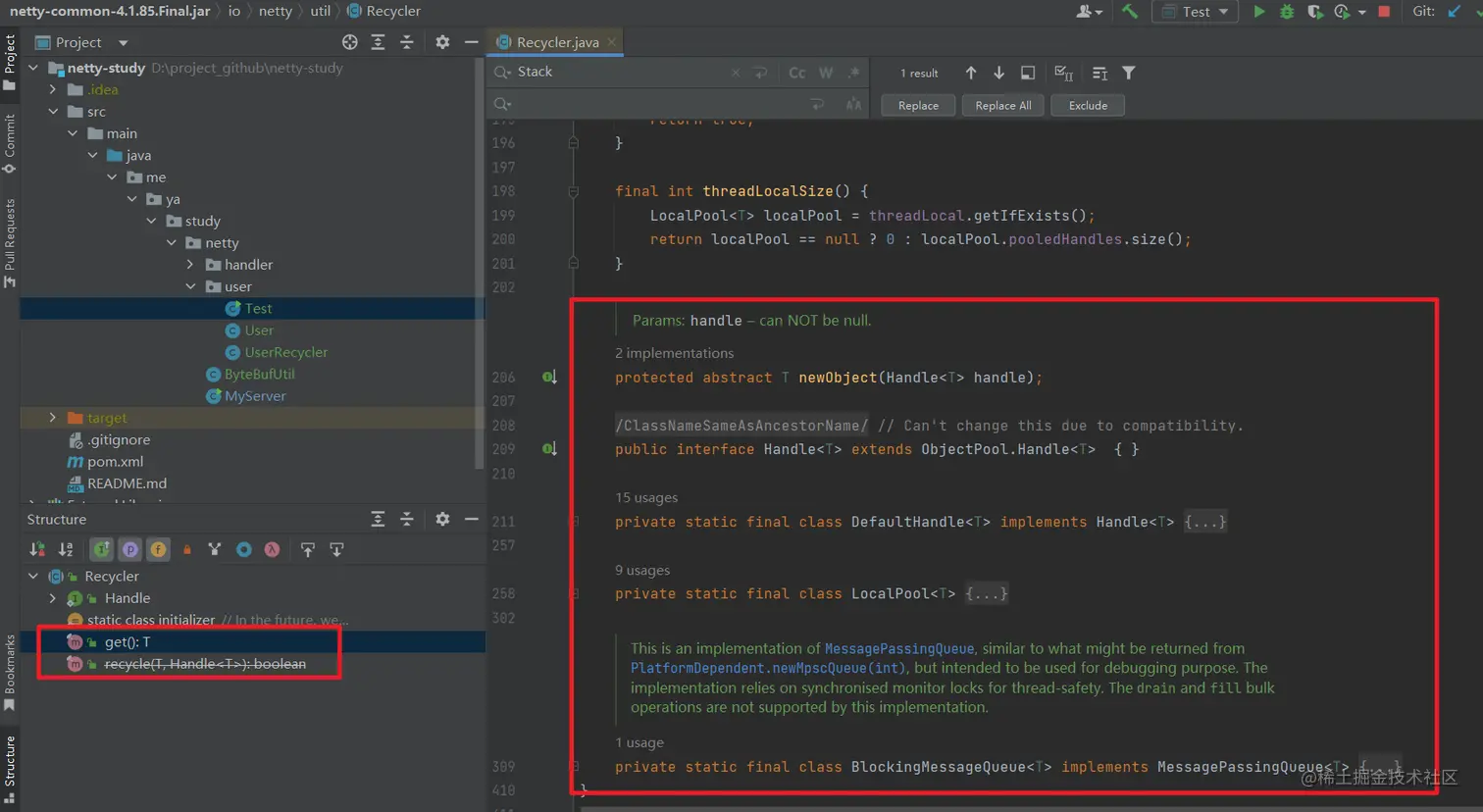This screenshot has height=812, width=1483.
Task: Open the Commit tool window tab
Action: (10, 144)
